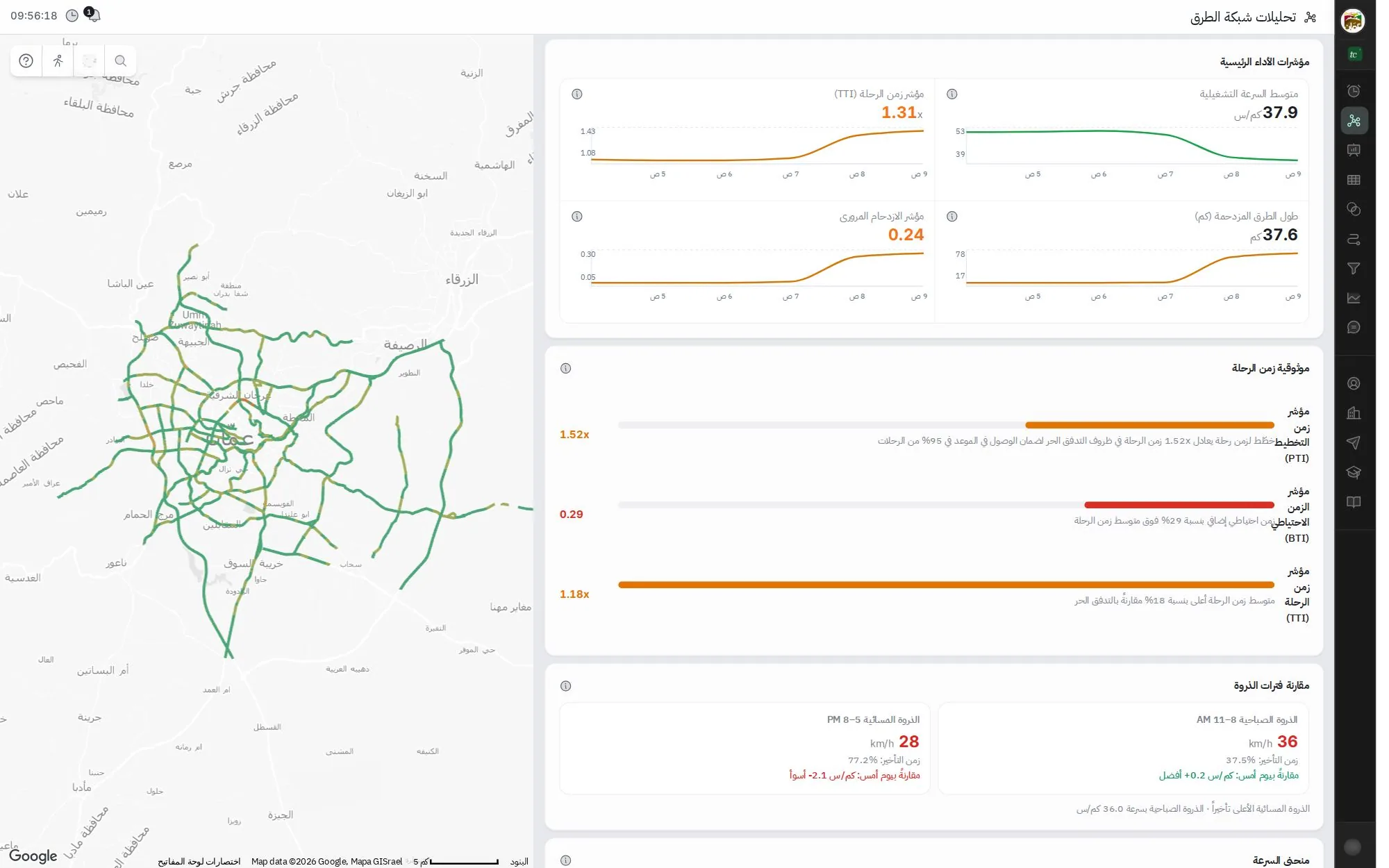
Task: Show info for average operating speed card
Action: (952, 94)
